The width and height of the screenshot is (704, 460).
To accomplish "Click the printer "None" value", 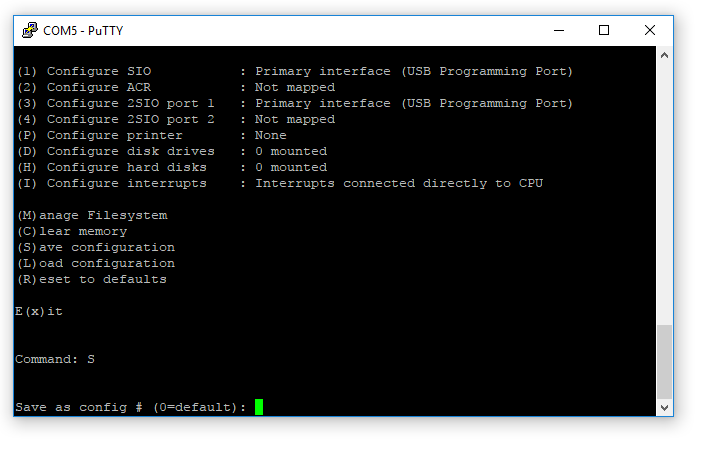I will point(271,136).
